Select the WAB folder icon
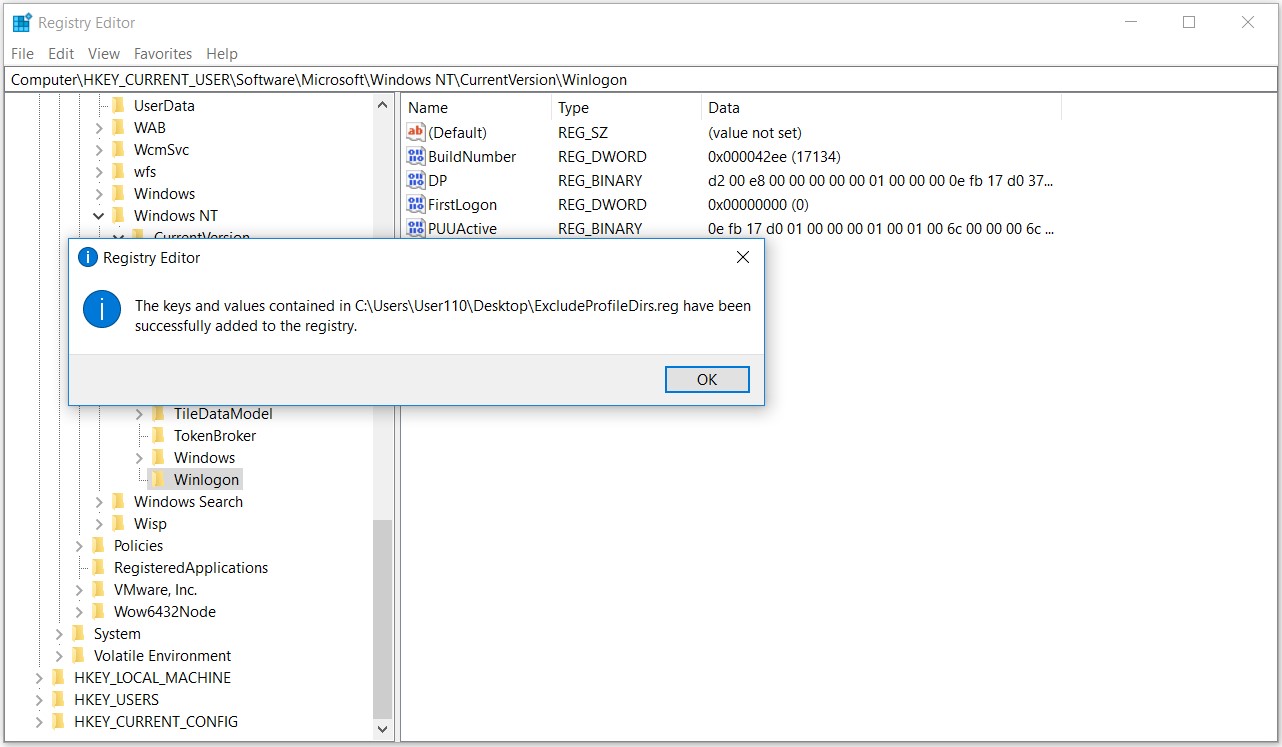 pos(119,127)
